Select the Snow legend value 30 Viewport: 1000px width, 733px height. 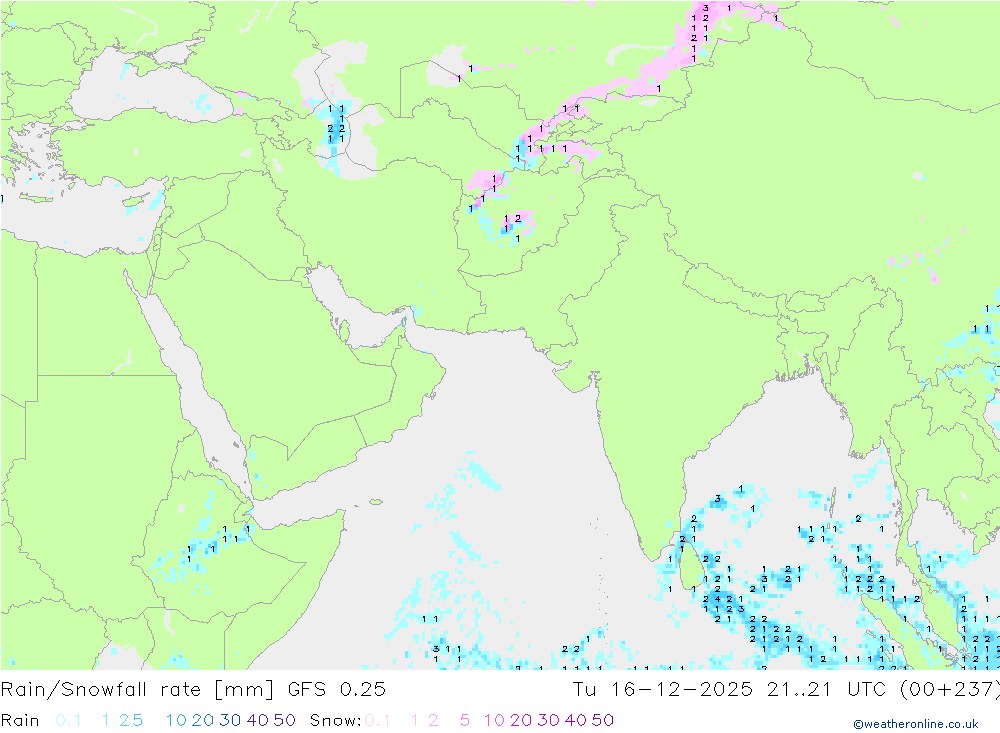pyautogui.click(x=548, y=720)
